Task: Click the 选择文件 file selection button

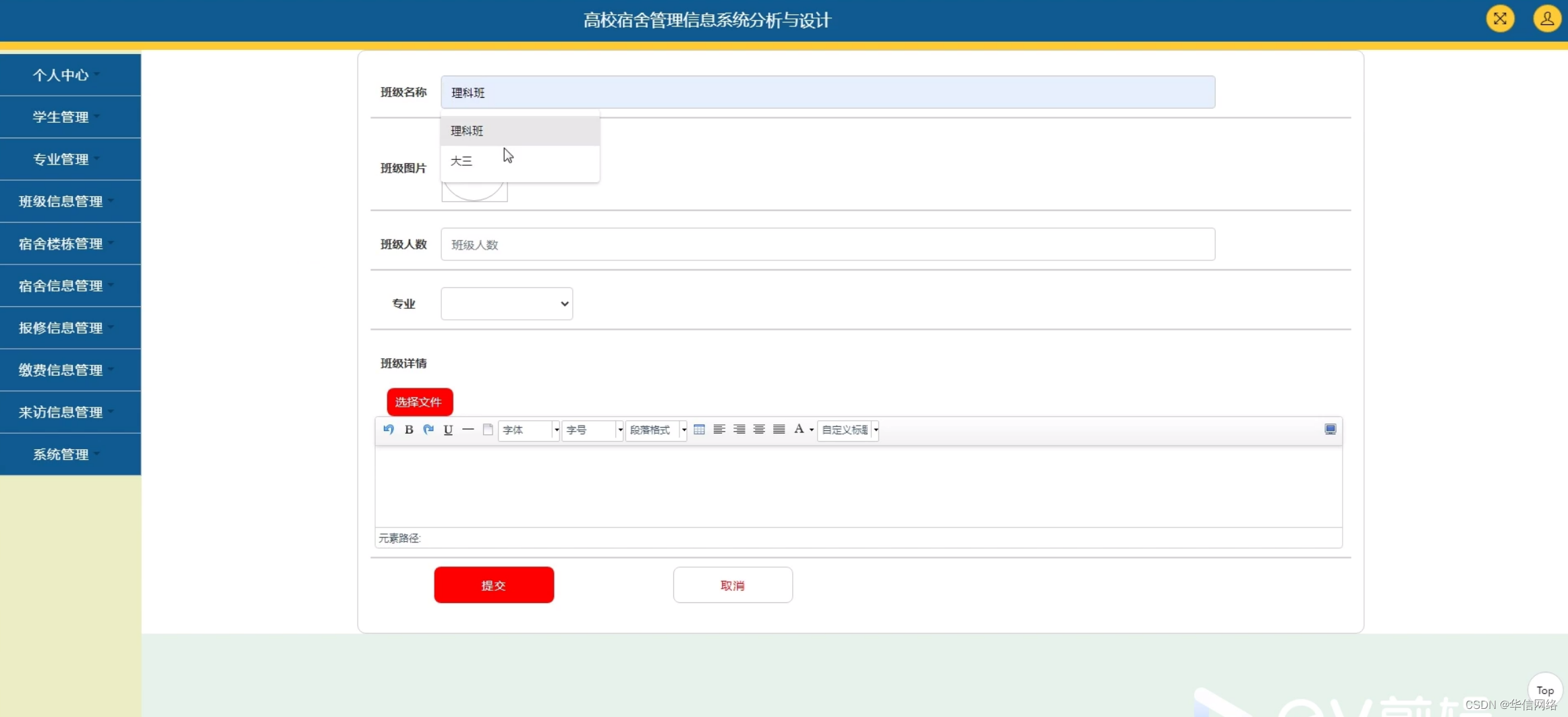Action: click(419, 401)
